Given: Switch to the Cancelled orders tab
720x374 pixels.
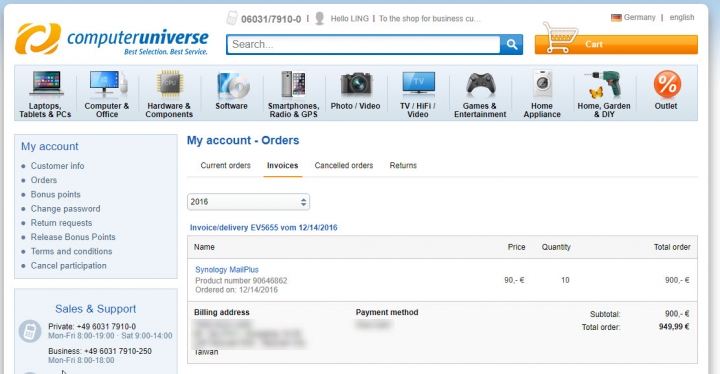Looking at the screenshot, I should coord(344,165).
